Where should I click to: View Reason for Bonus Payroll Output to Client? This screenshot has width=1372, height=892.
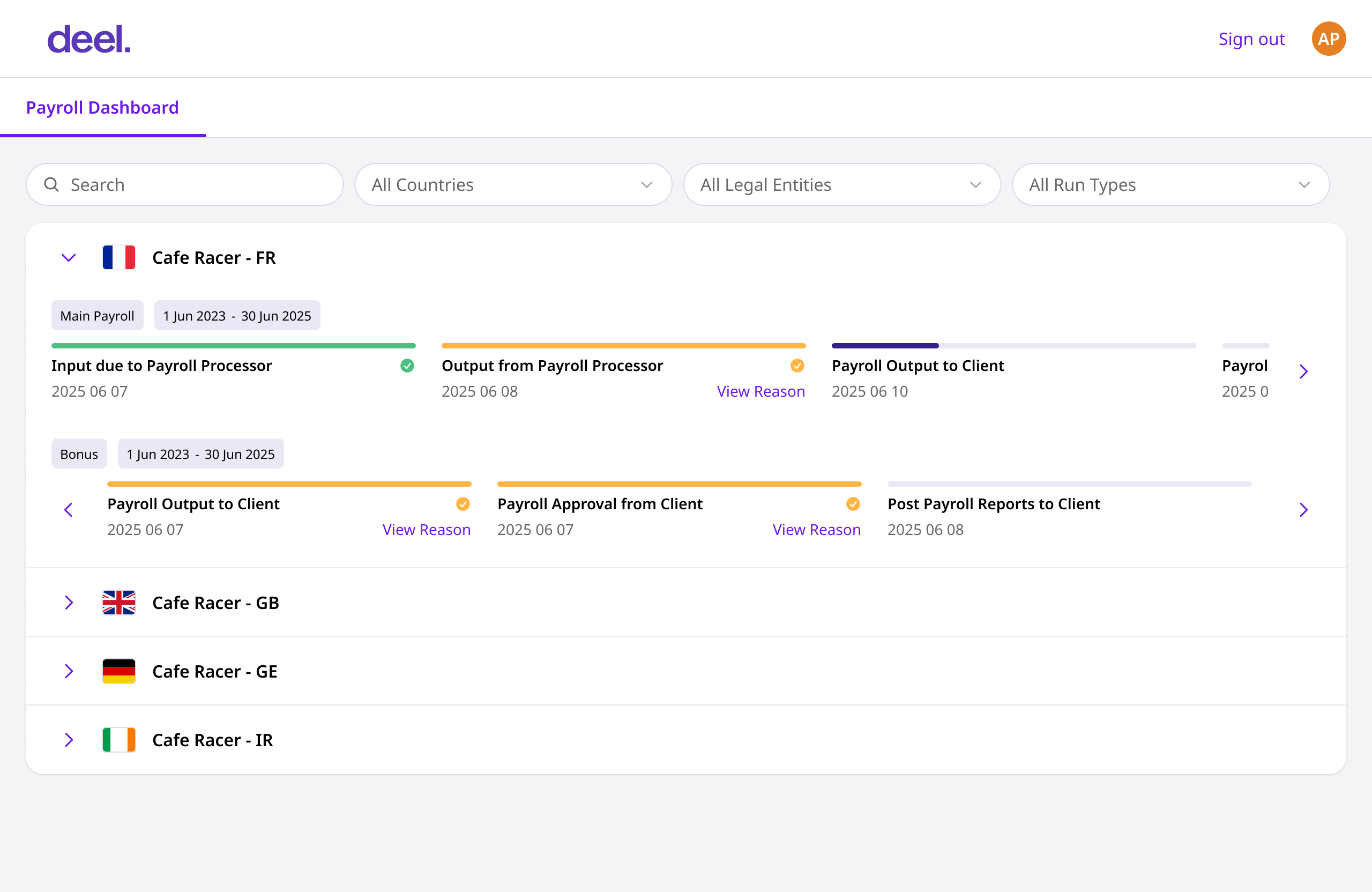pyautogui.click(x=427, y=530)
